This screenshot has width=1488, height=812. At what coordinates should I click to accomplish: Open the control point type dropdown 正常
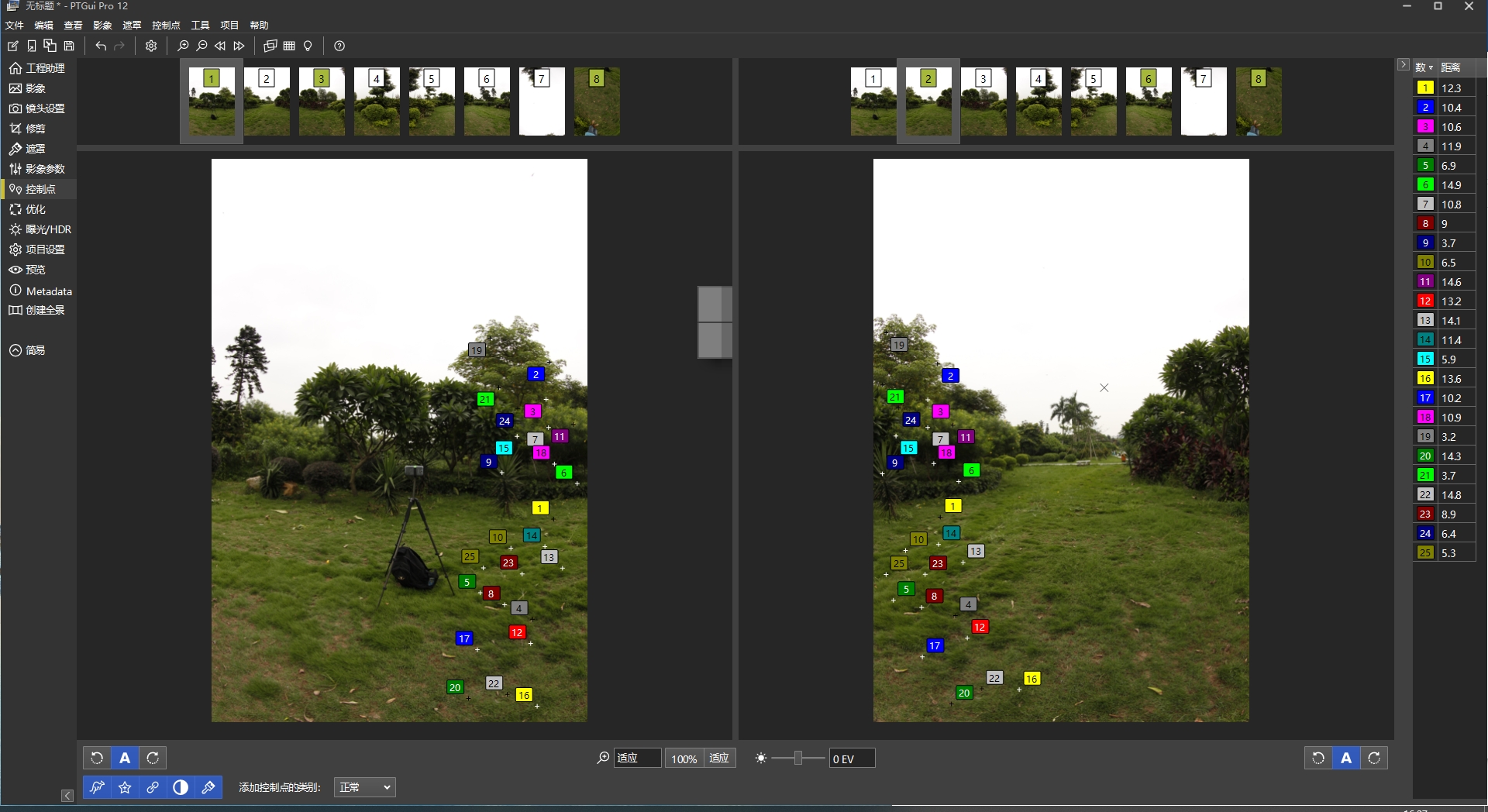coord(365,787)
